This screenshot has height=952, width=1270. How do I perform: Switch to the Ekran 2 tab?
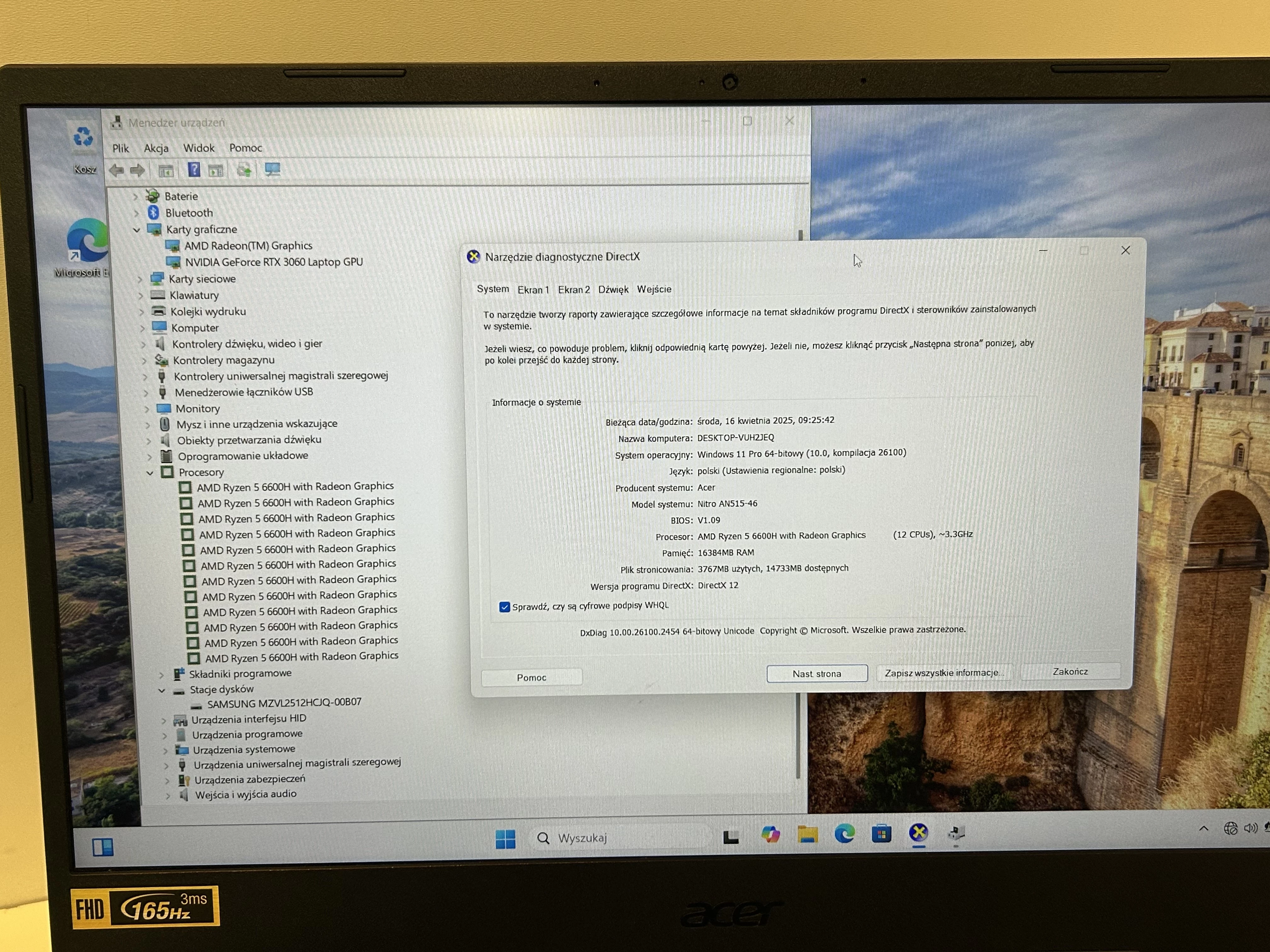tap(574, 290)
